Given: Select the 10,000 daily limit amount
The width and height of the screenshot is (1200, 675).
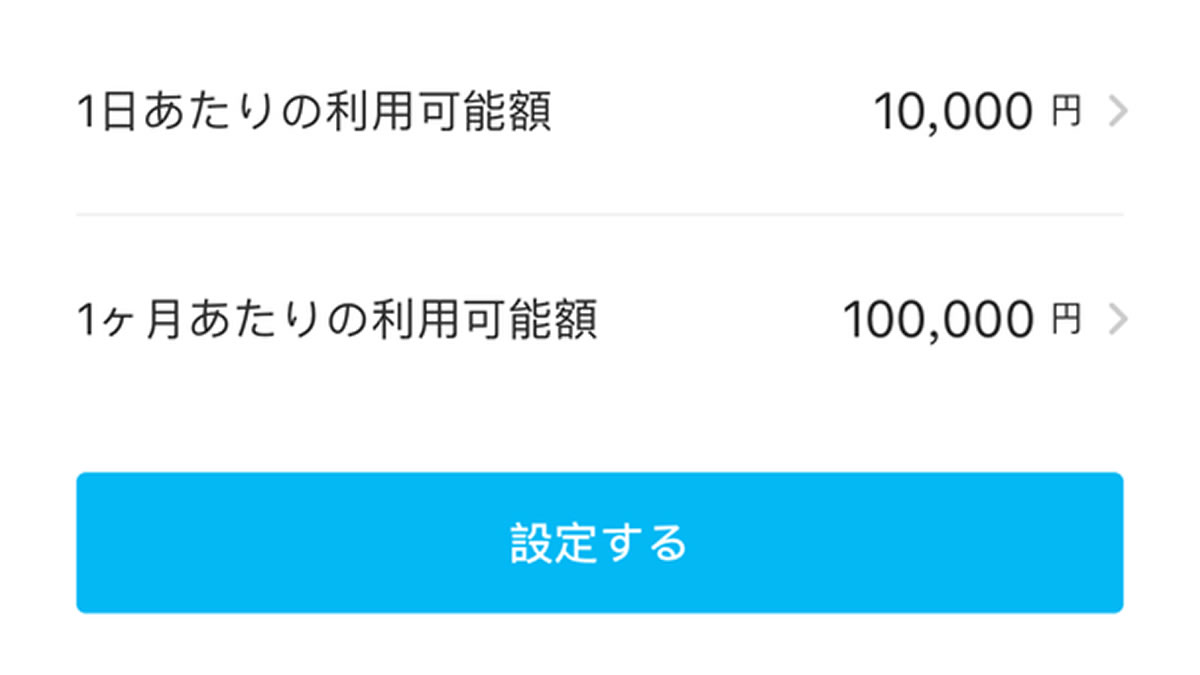Looking at the screenshot, I should (x=953, y=114).
